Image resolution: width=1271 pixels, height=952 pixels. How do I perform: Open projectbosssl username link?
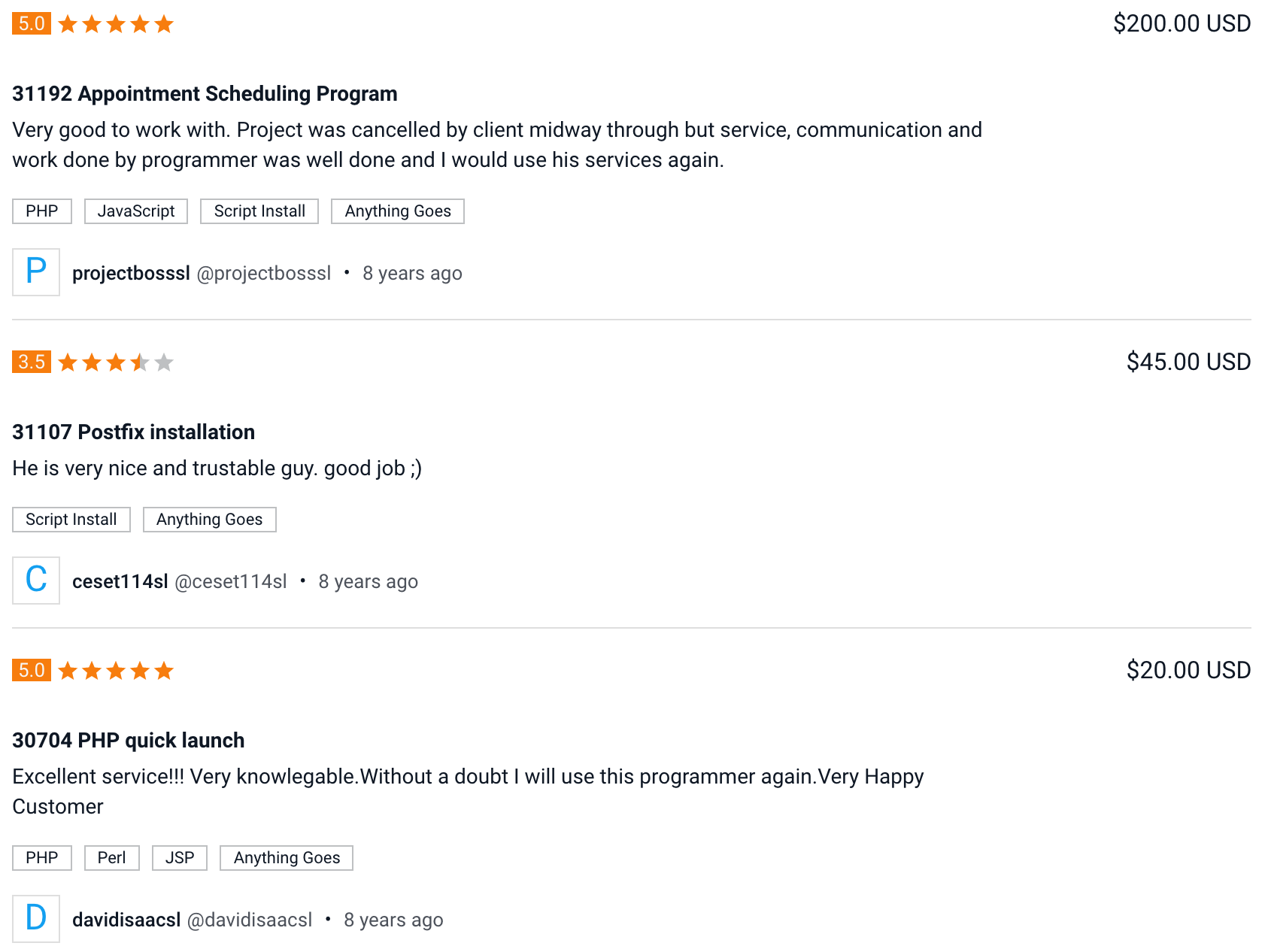click(x=131, y=273)
